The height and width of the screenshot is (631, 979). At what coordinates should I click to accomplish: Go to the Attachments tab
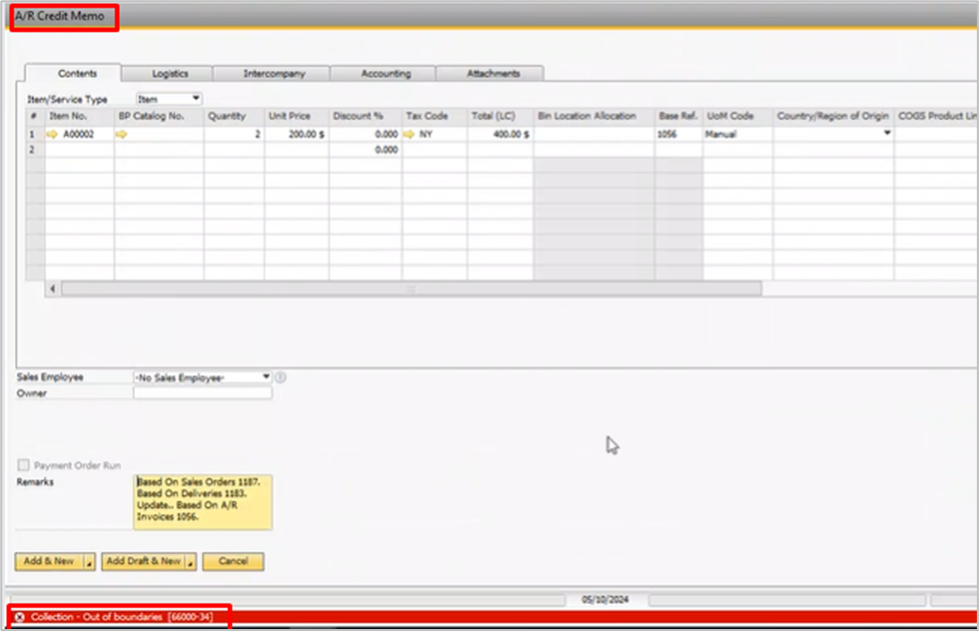coord(492,74)
